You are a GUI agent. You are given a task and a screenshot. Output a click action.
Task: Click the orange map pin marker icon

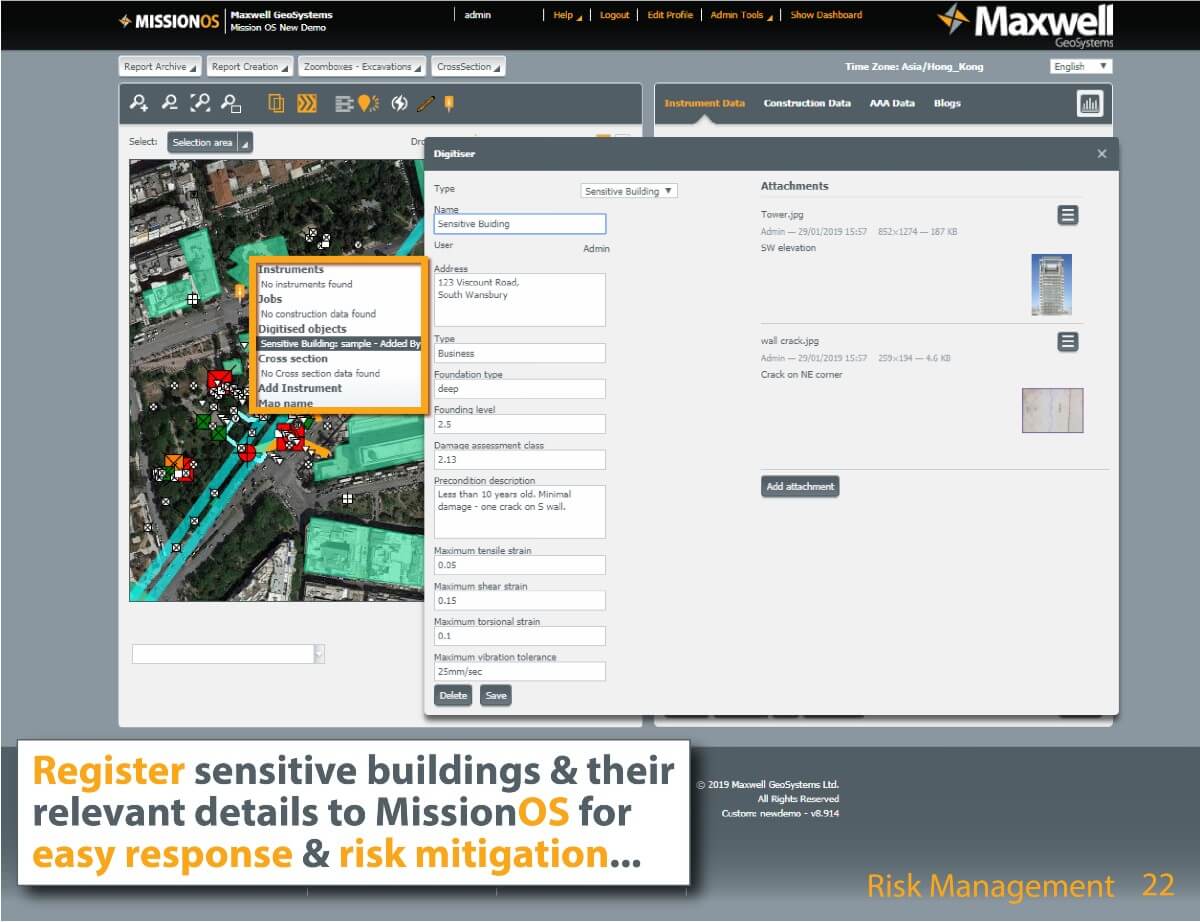(x=367, y=102)
